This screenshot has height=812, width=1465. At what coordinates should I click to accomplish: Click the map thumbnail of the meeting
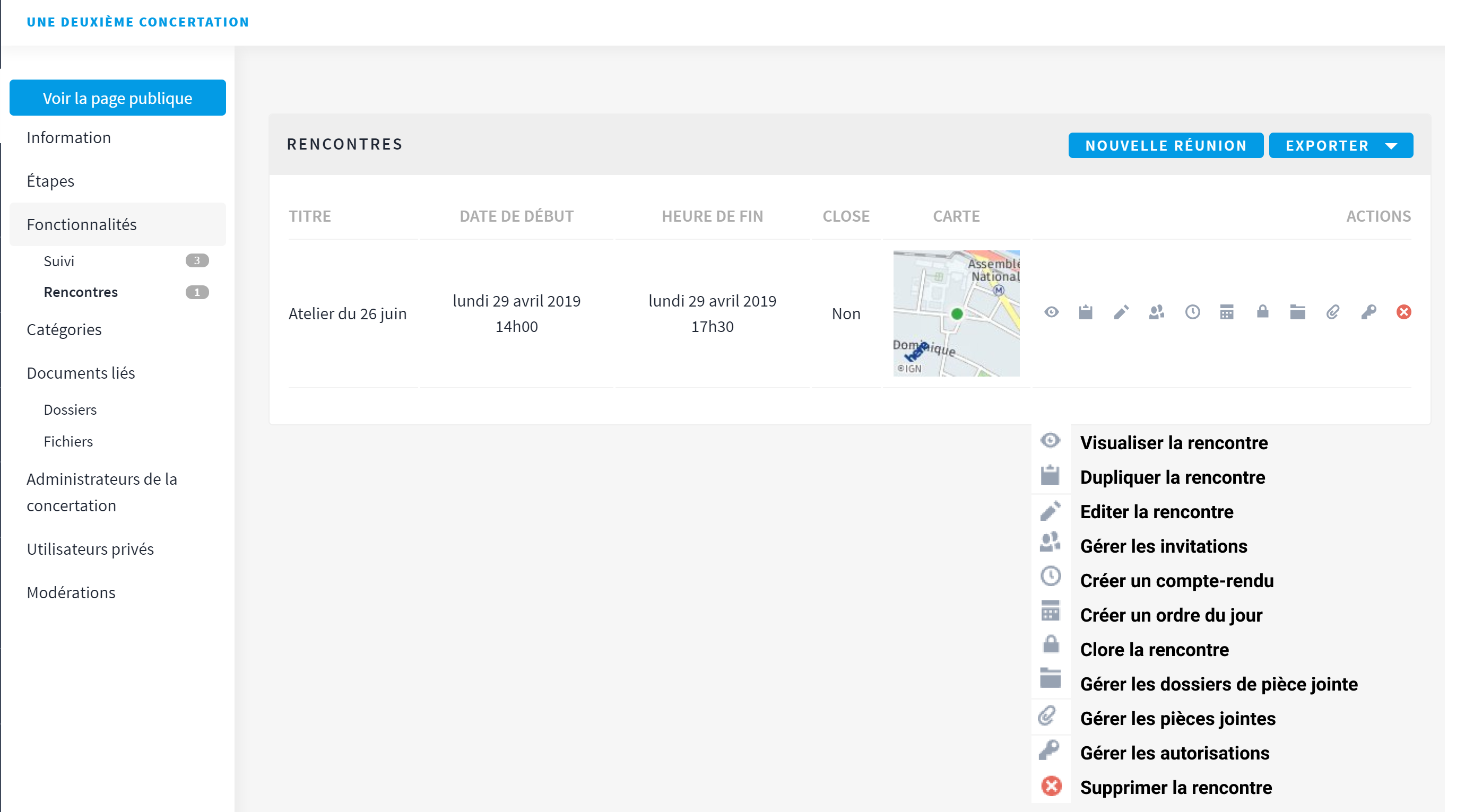tap(956, 313)
